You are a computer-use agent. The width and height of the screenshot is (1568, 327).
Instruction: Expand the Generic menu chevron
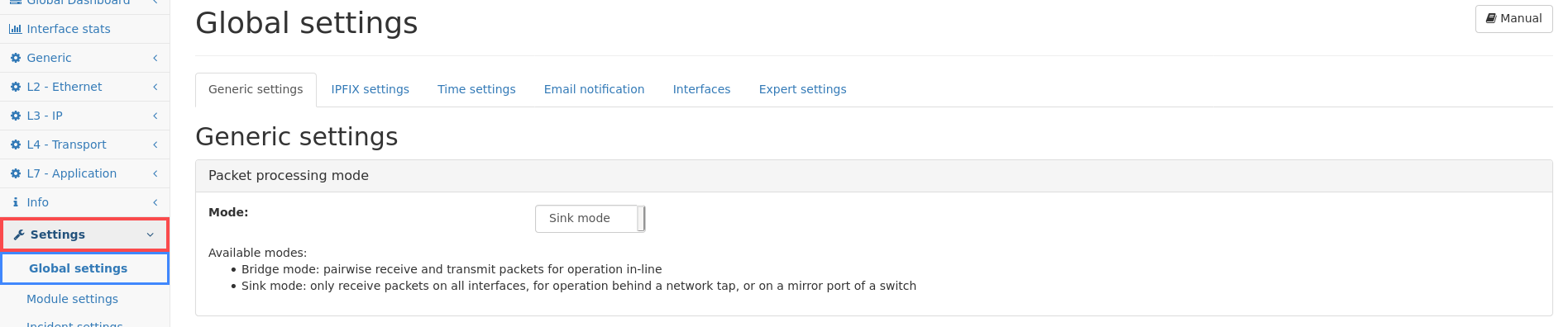tap(155, 58)
